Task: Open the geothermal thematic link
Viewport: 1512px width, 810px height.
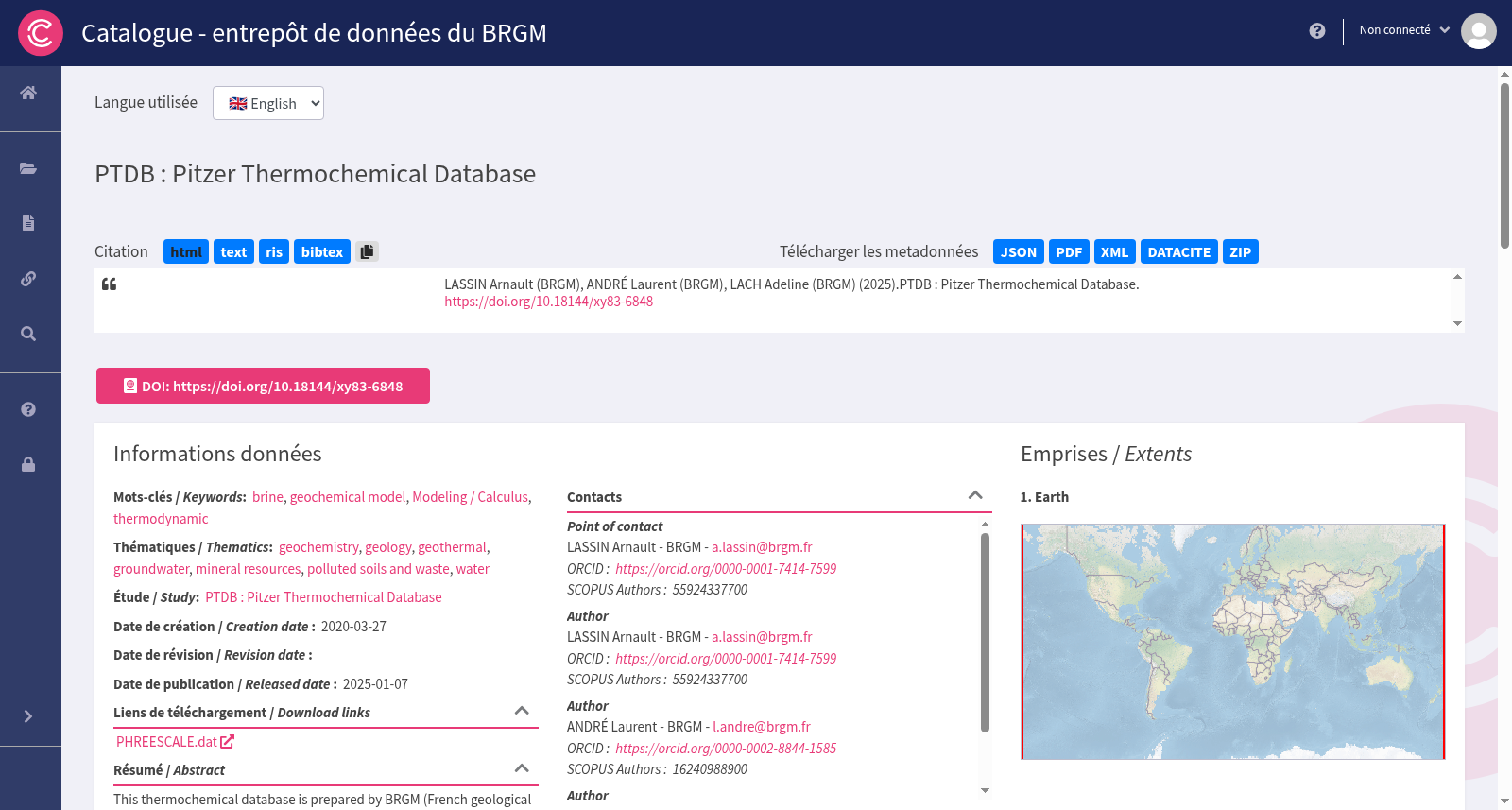Action: tap(453, 547)
